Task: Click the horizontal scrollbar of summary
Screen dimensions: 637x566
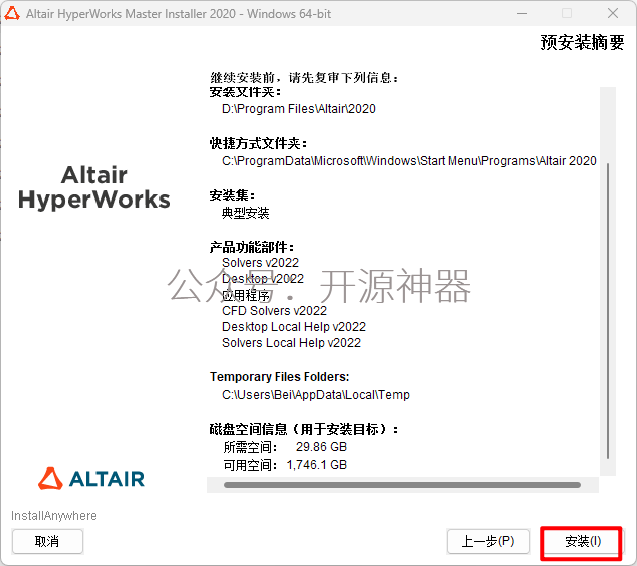Action: [x=402, y=485]
